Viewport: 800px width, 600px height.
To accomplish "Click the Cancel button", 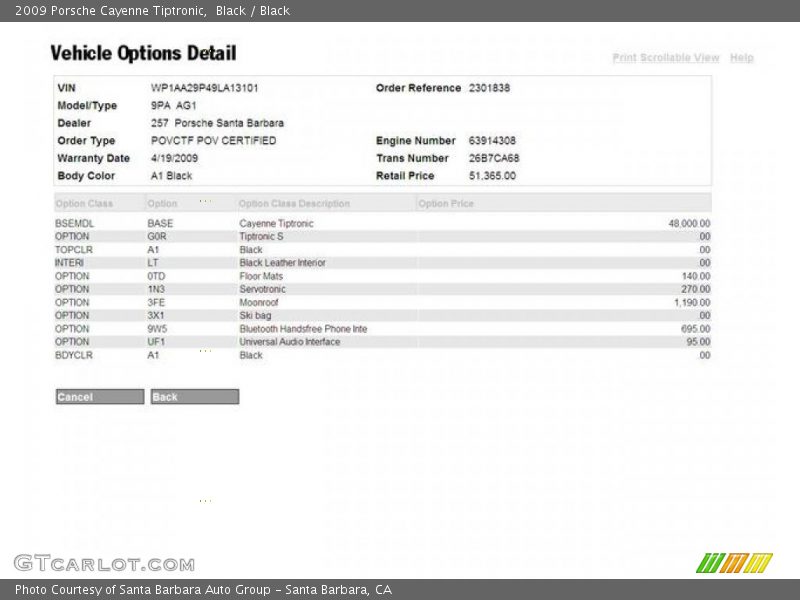I will [x=100, y=397].
